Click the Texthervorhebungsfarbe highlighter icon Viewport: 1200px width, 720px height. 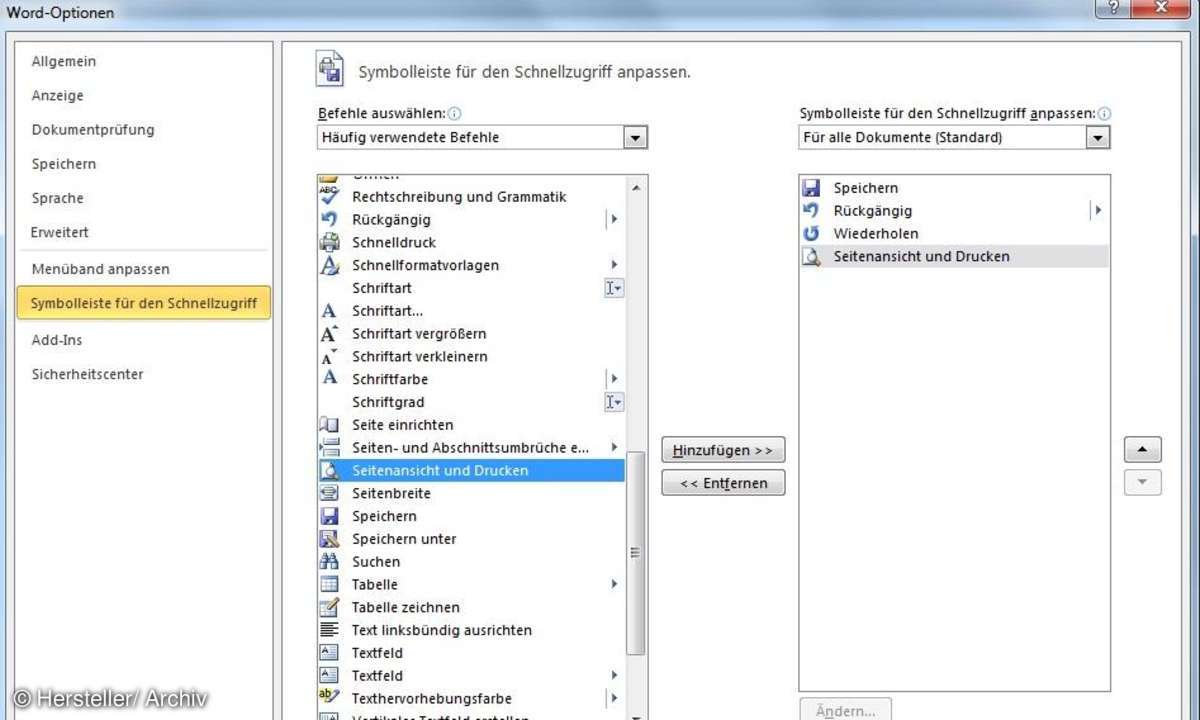pyautogui.click(x=329, y=698)
